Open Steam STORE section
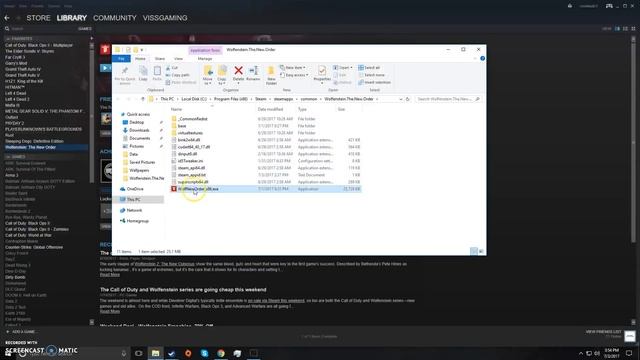 (x=38, y=18)
